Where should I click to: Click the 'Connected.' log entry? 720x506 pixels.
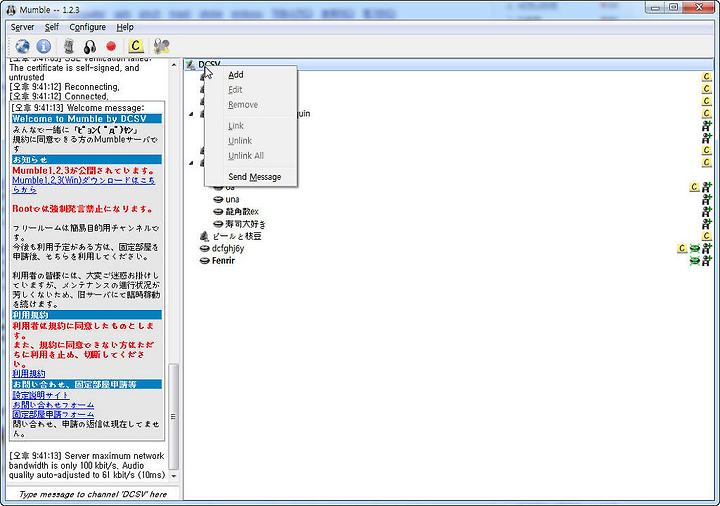(x=59, y=96)
